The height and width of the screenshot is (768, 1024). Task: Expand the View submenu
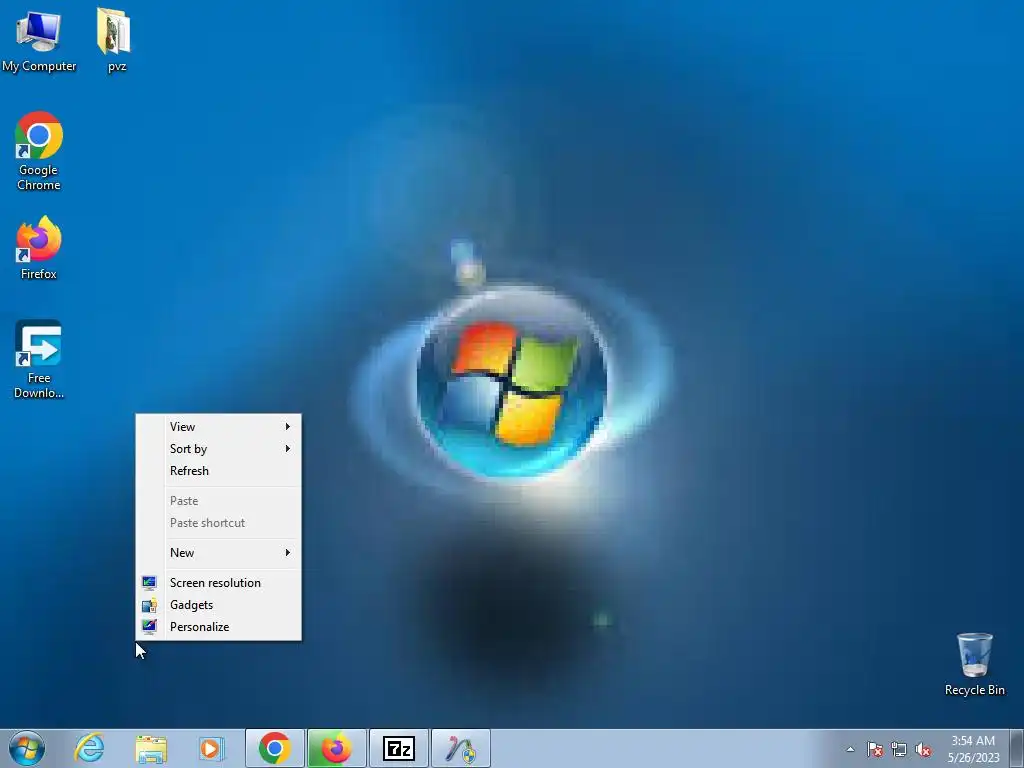click(219, 426)
